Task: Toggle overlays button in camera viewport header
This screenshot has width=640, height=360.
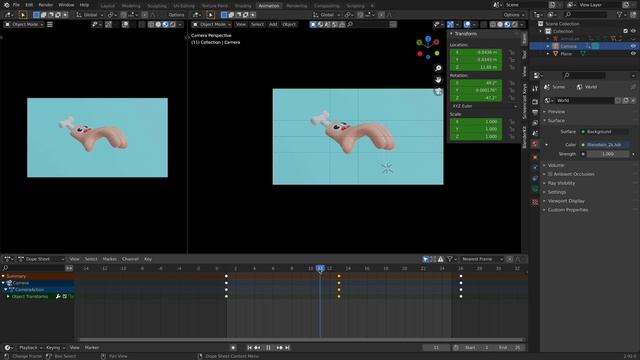Action: (x=467, y=24)
